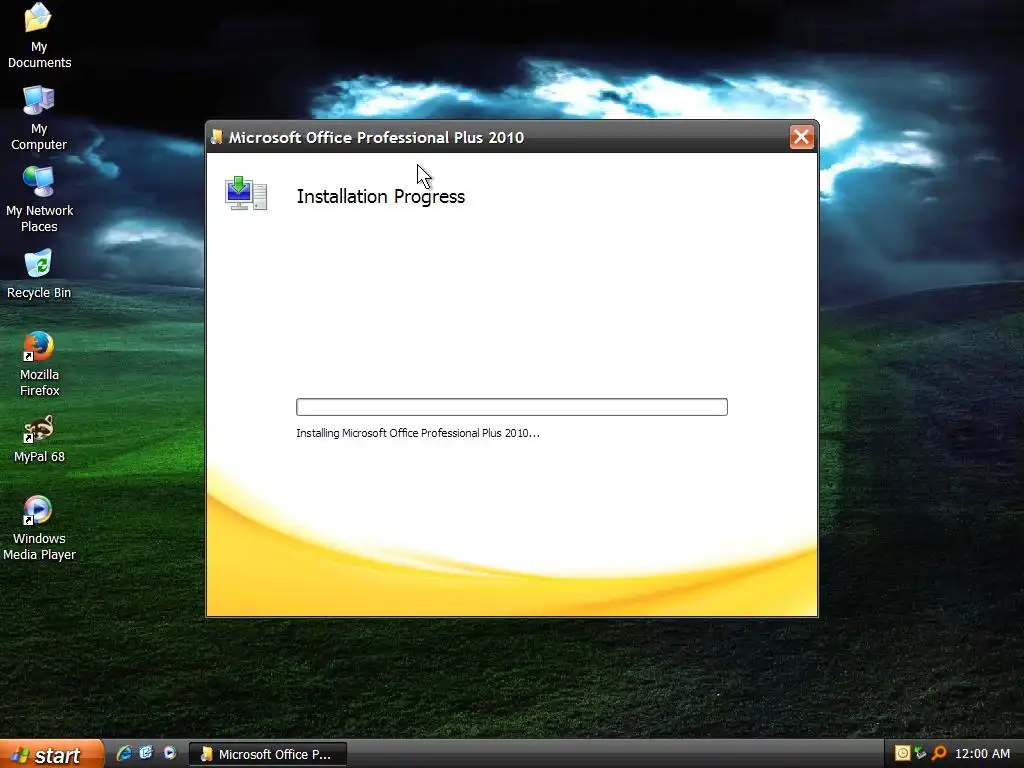
Task: Launch Mozilla Firefox from desktop
Action: coord(39,364)
